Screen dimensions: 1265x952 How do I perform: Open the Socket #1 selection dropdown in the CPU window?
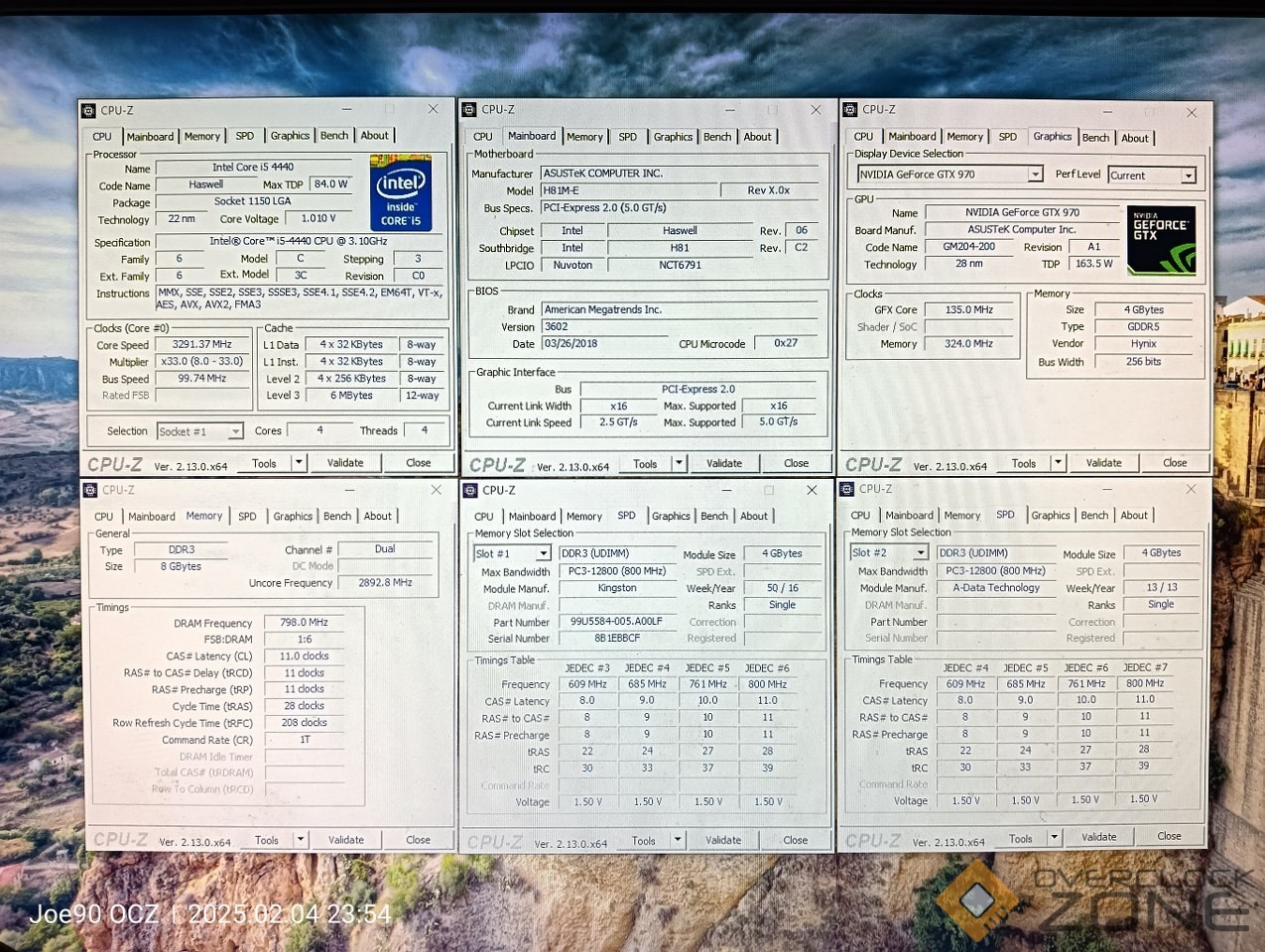(235, 431)
